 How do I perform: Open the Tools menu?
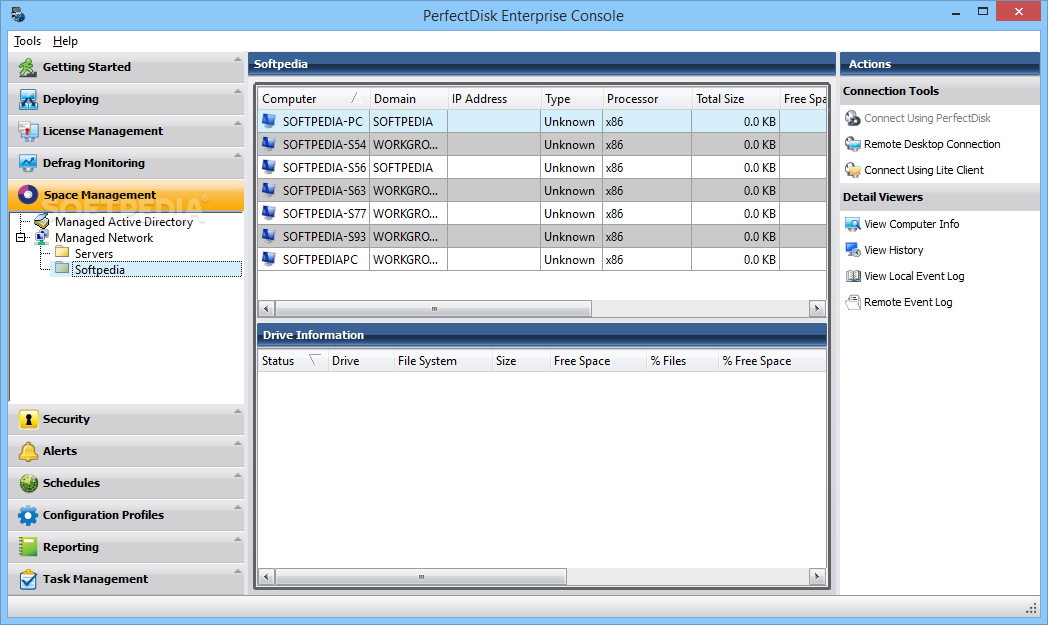click(27, 41)
